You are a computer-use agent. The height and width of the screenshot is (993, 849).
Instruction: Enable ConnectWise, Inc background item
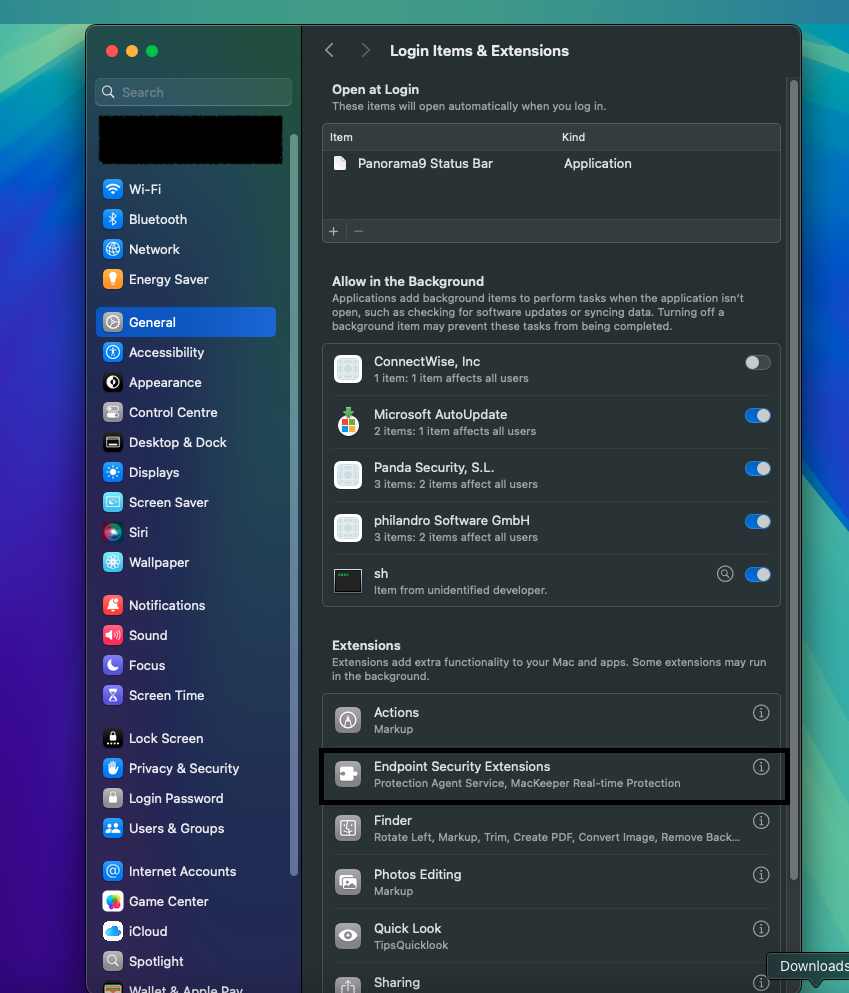(x=757, y=362)
